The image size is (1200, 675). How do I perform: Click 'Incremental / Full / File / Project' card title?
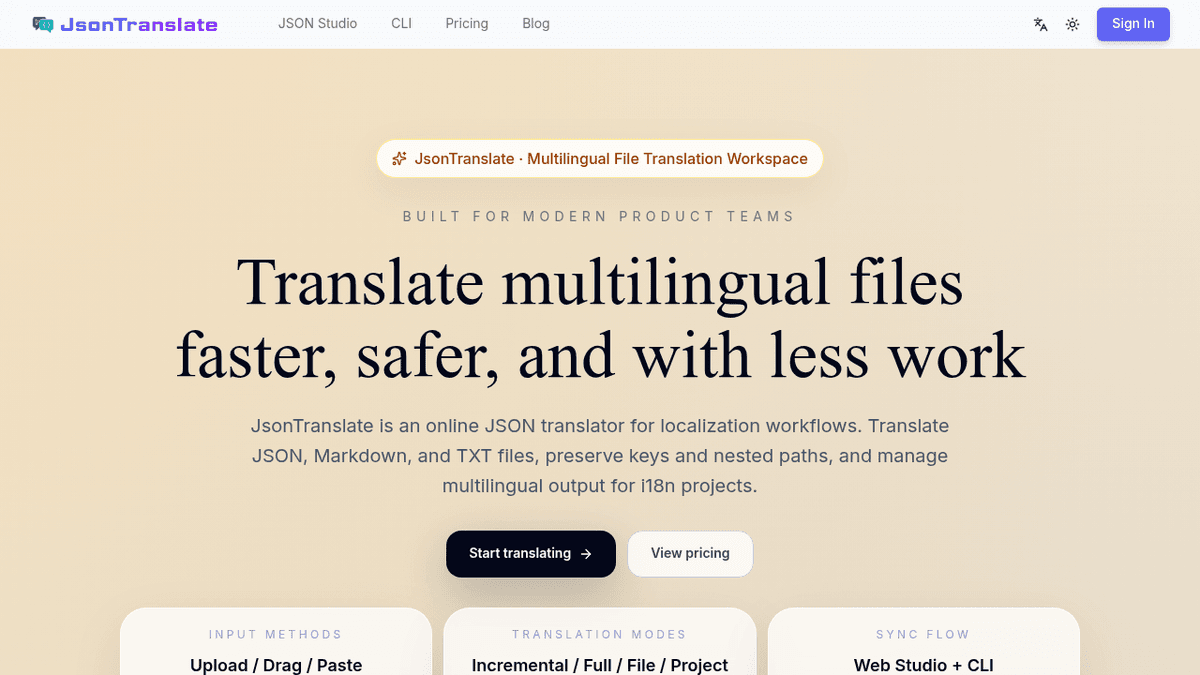point(600,665)
